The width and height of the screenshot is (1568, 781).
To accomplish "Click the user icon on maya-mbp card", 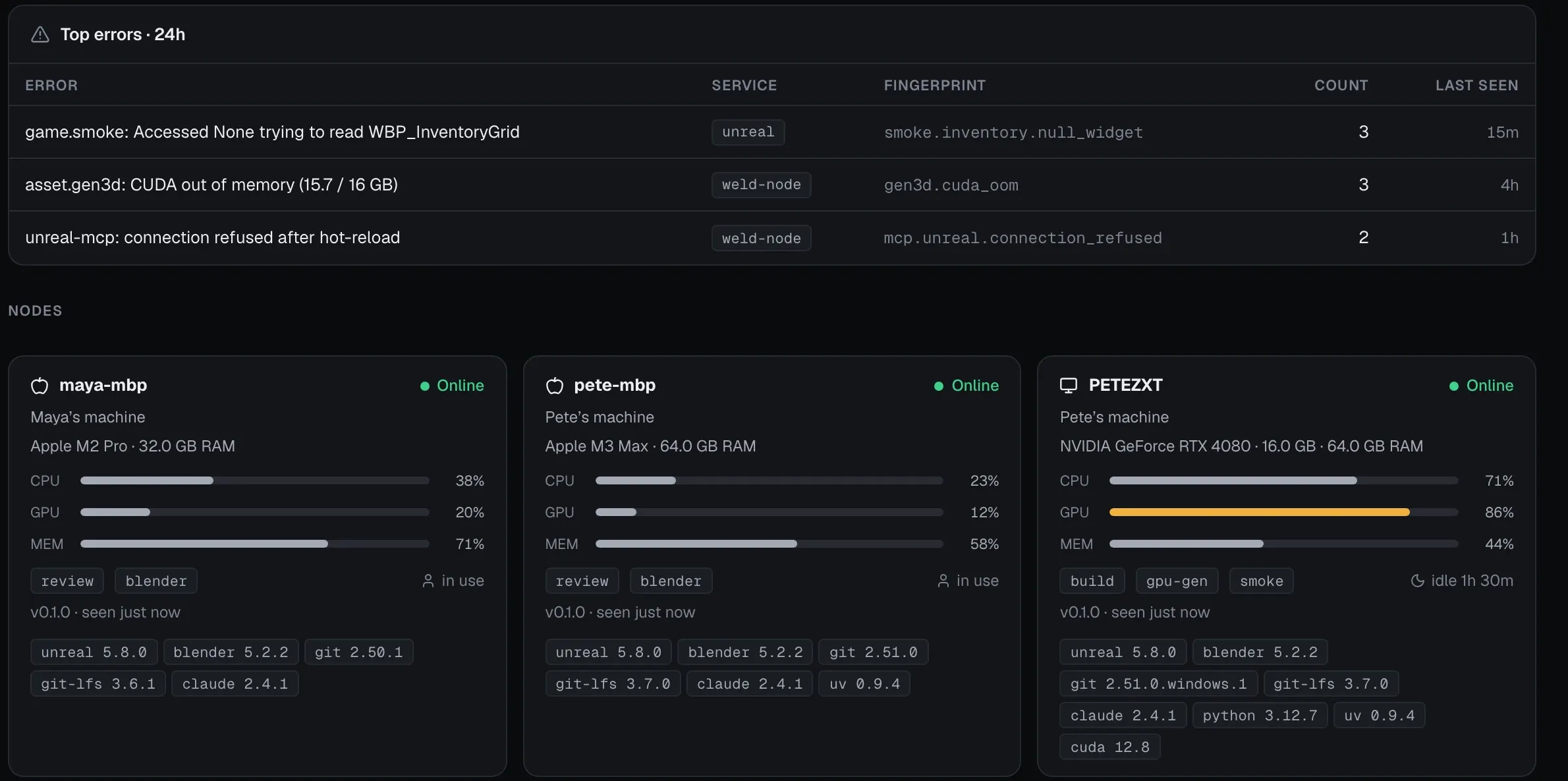I will [428, 581].
